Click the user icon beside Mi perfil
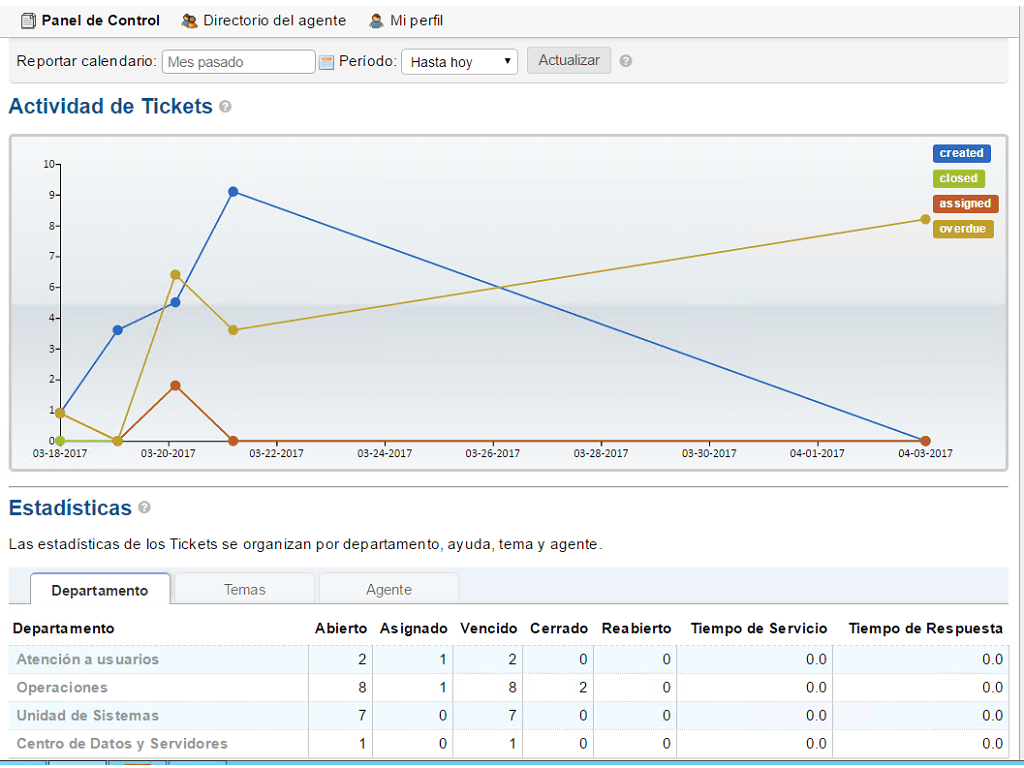 [x=376, y=20]
